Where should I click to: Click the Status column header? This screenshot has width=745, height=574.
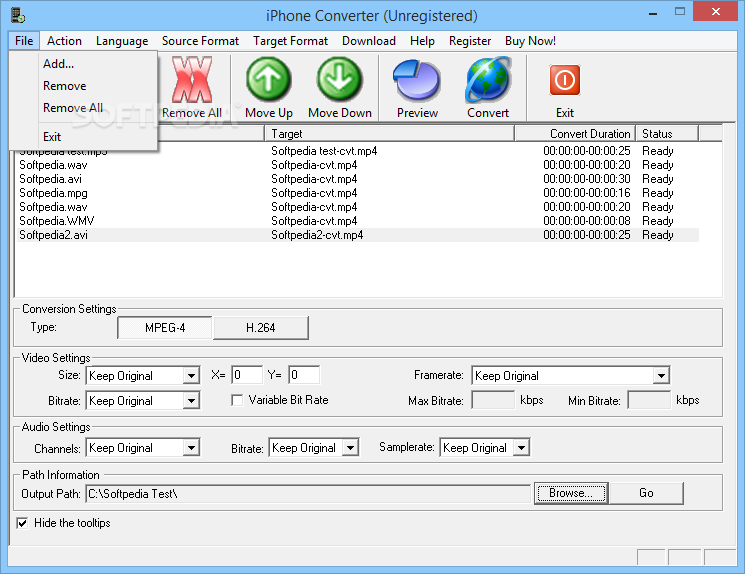pos(667,134)
